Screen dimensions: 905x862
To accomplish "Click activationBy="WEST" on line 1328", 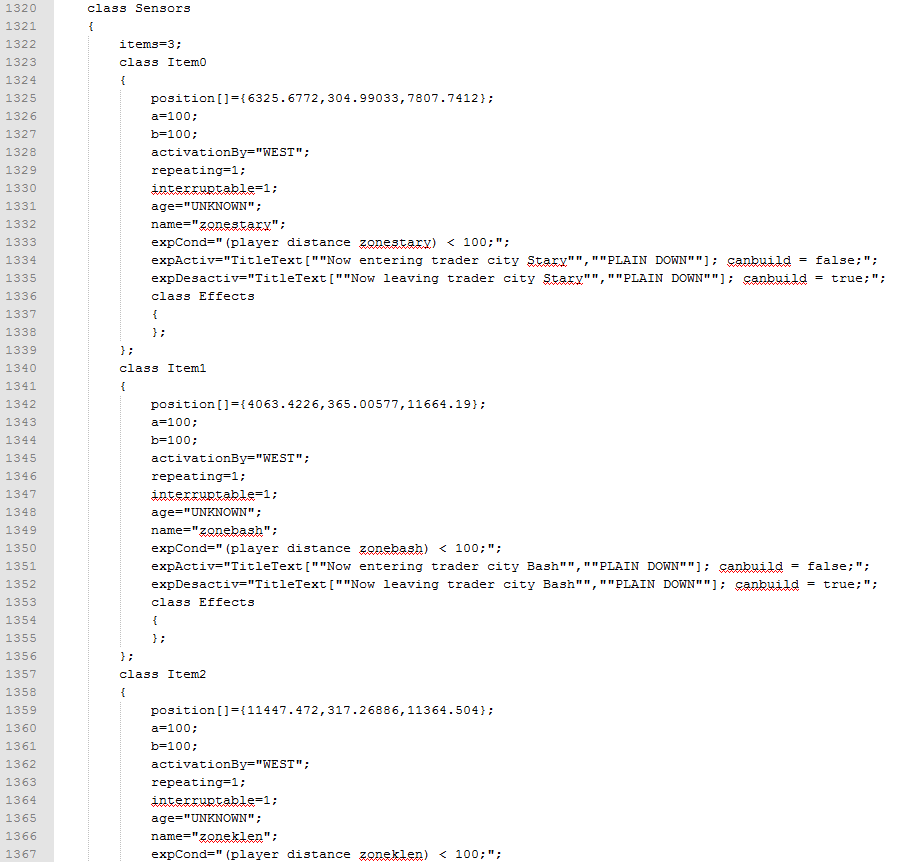I will click(x=230, y=152).
